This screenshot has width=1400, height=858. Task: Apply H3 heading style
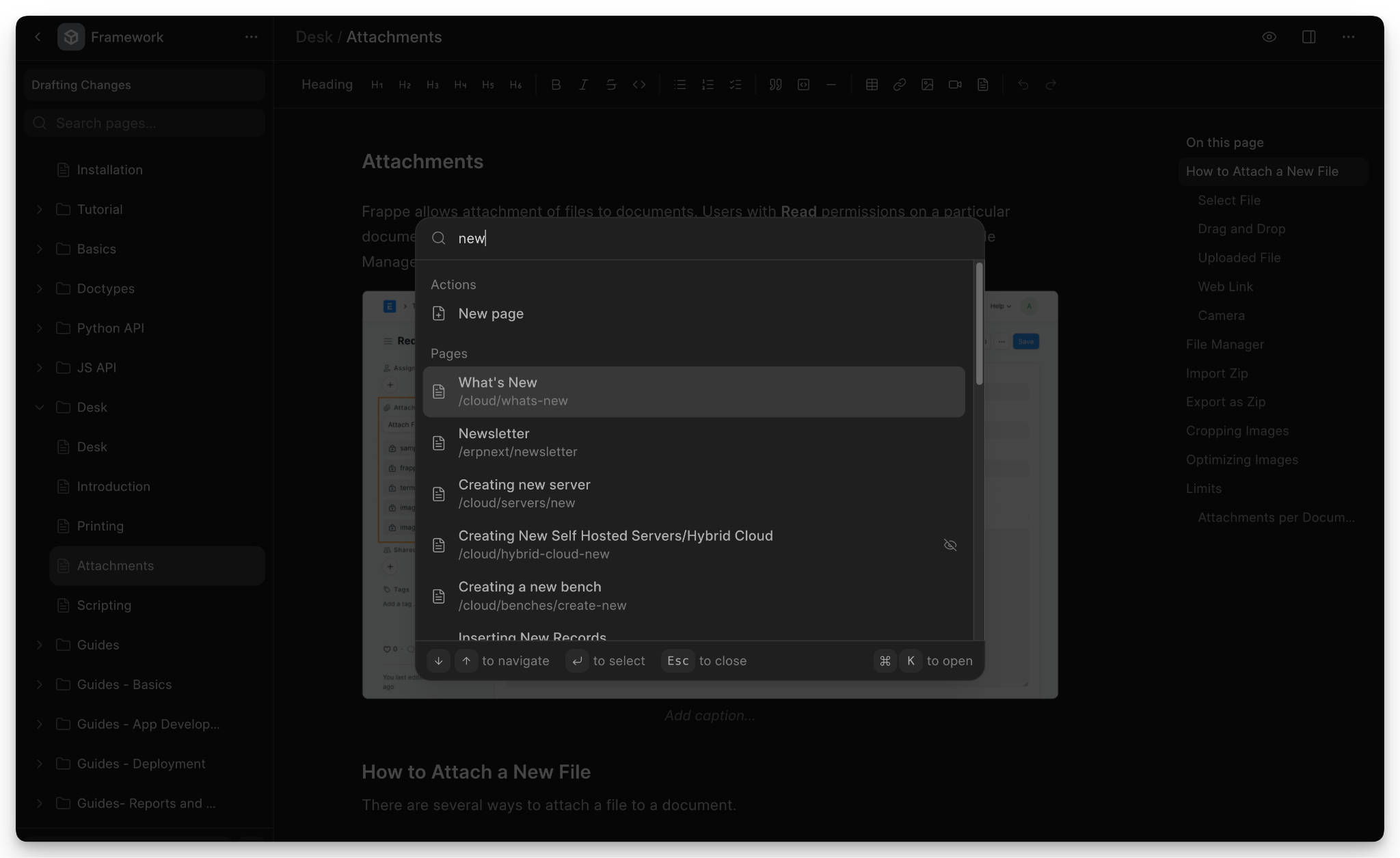432,85
